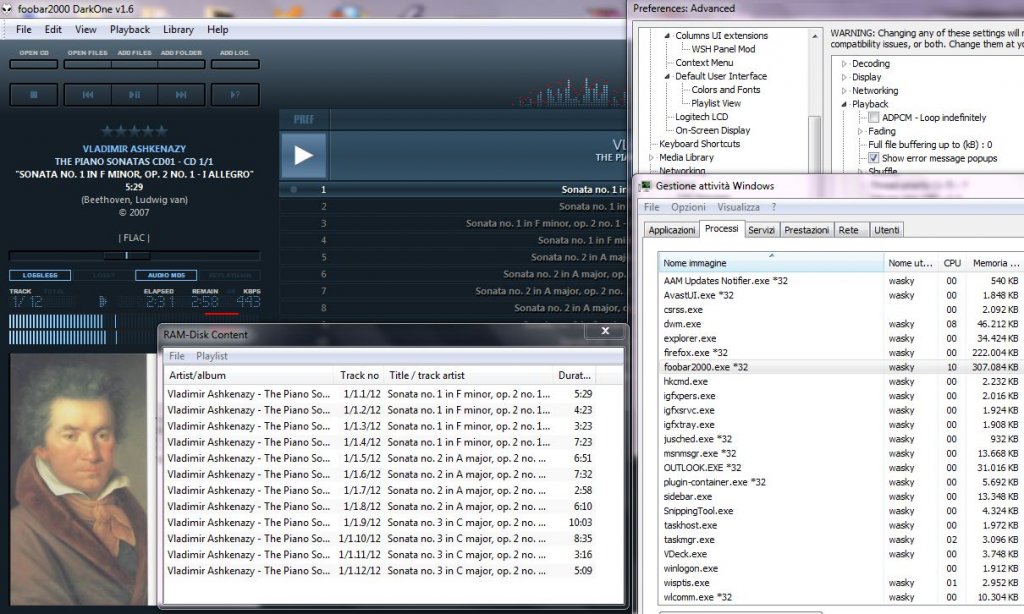This screenshot has width=1024, height=614.
Task: Toggle the Audio MD5 indicator button
Action: 166,275
